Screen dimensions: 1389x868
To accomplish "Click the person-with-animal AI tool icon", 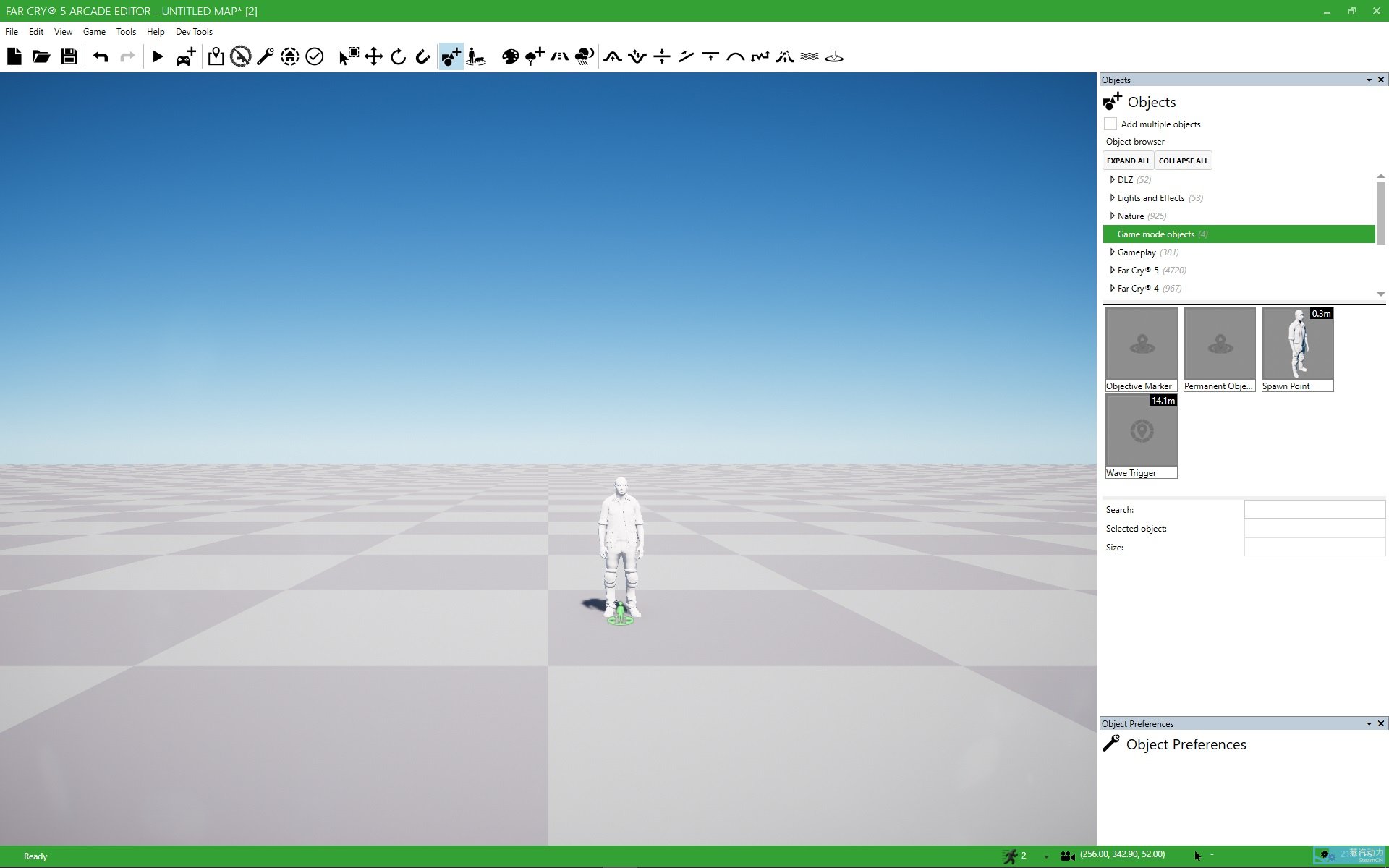I will pyautogui.click(x=475, y=56).
